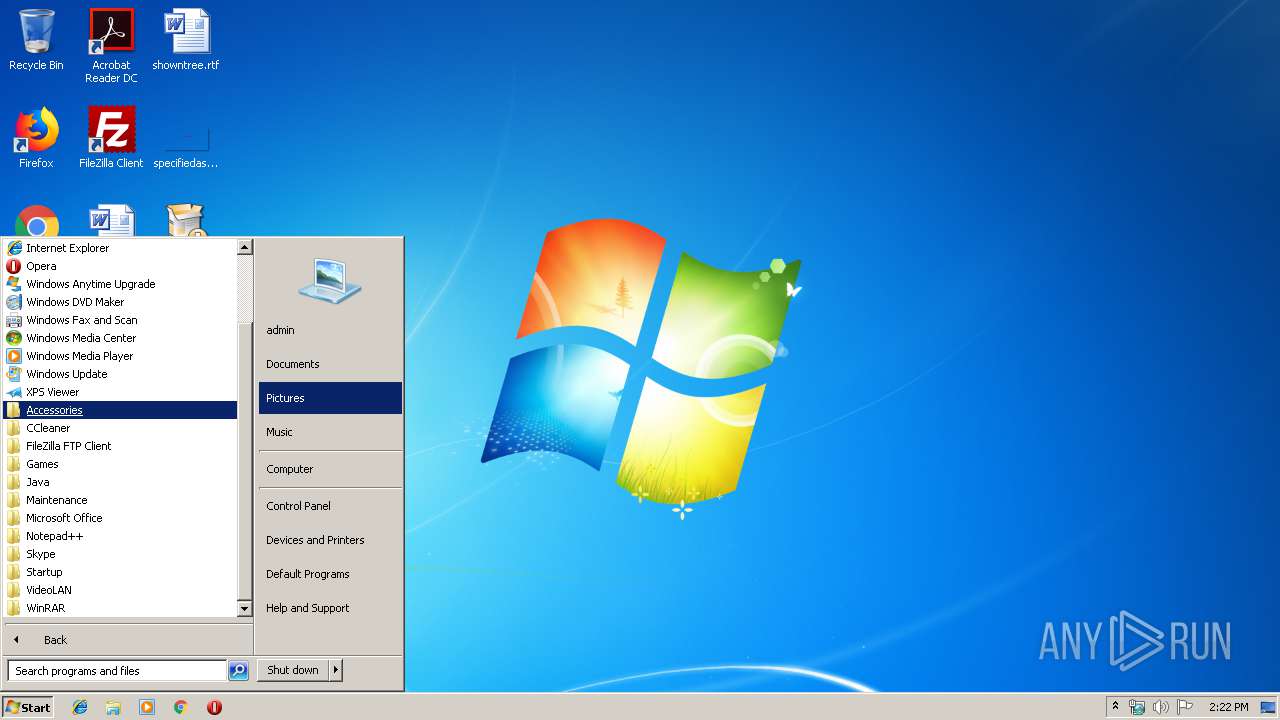Open Pictures from Start menu
This screenshot has height=720, width=1280.
(330, 398)
